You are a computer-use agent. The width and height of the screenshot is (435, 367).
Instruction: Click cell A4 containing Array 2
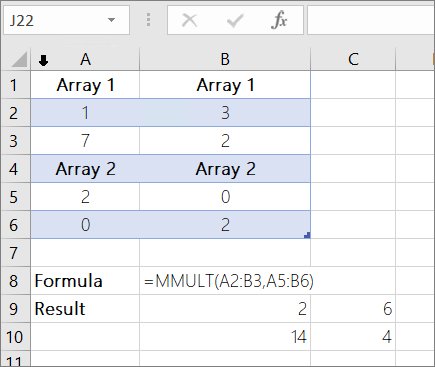click(85, 169)
